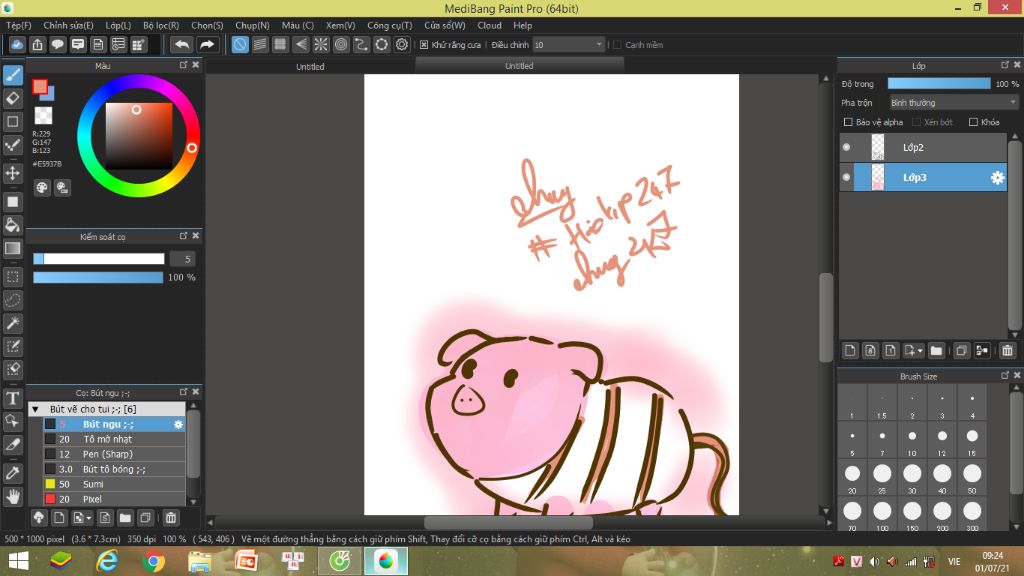This screenshot has width=1024, height=576.
Task: Activate the rectangular Select tool
Action: coord(13,277)
